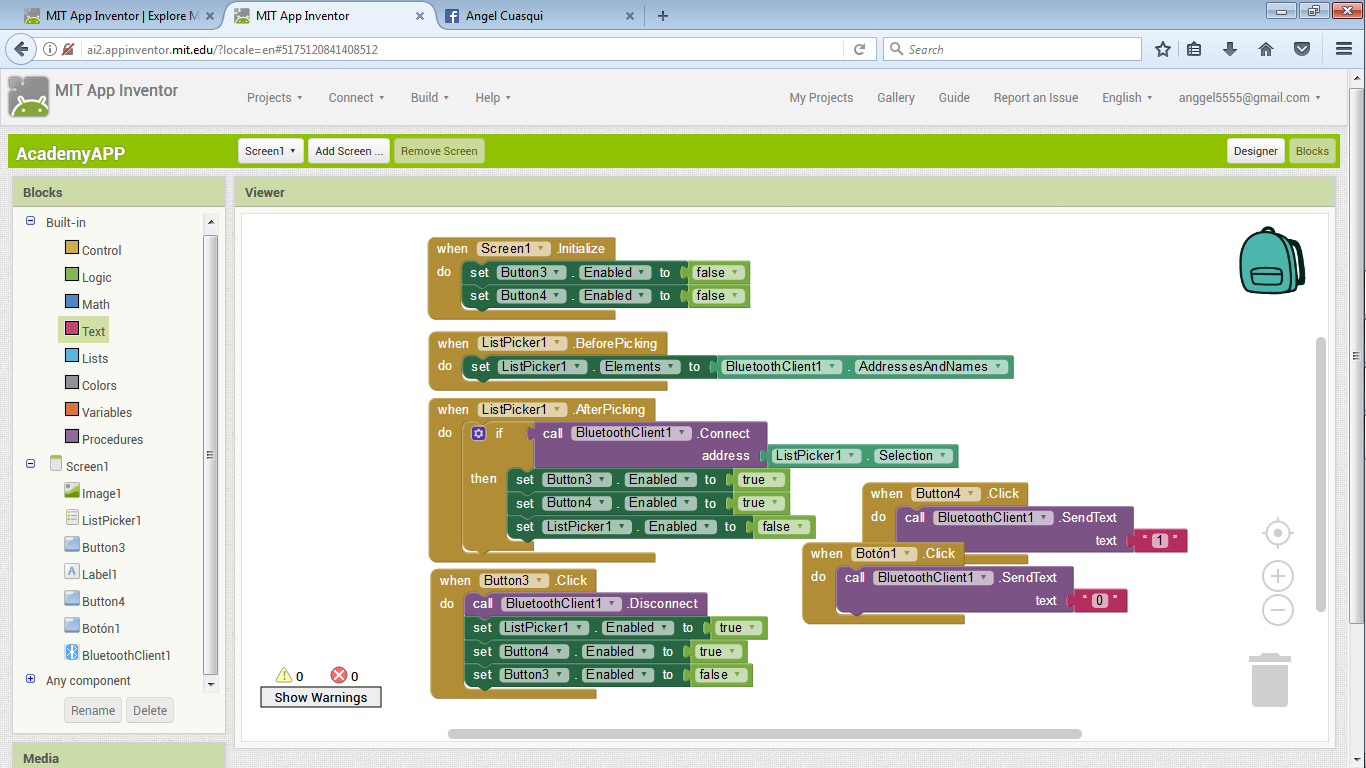This screenshot has height=768, width=1366.
Task: Click the Show Warnings button
Action: pos(321,697)
